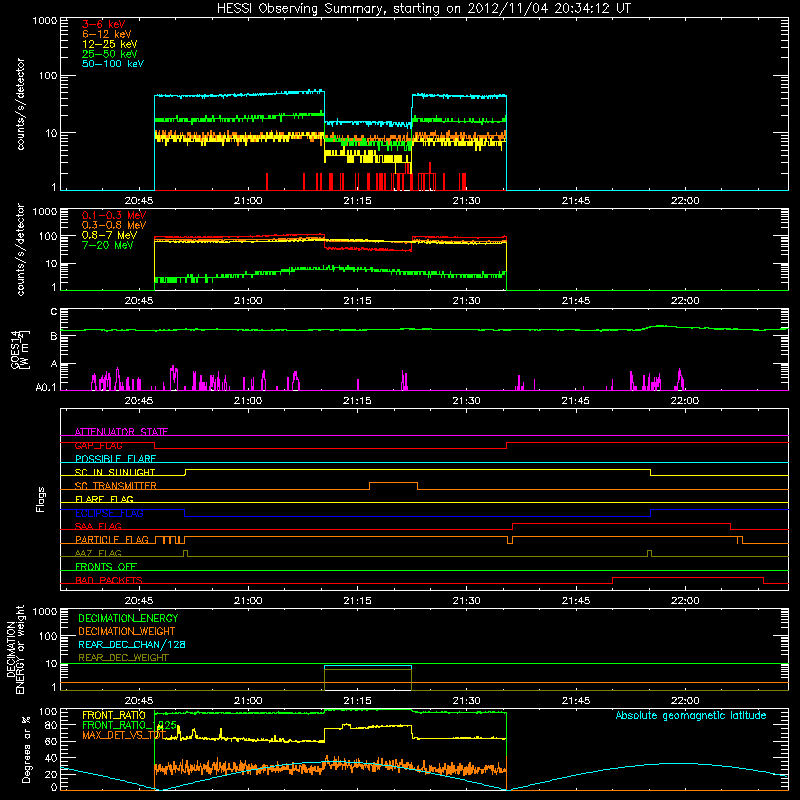Select the BAD_PACKETS flag label
Image resolution: width=800 pixels, height=800 pixels.
pyautogui.click(x=109, y=580)
